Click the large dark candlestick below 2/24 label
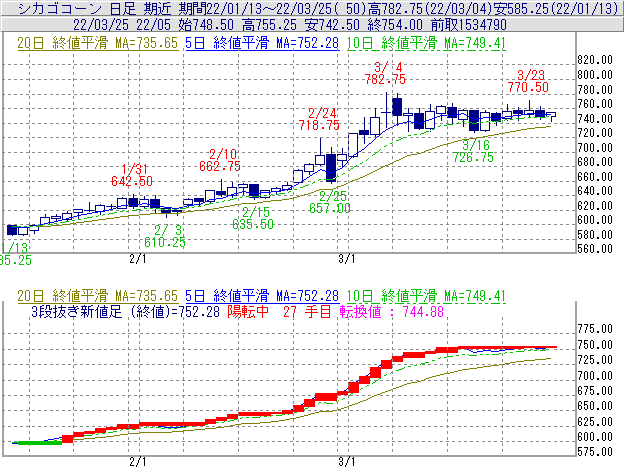 (x=331, y=167)
